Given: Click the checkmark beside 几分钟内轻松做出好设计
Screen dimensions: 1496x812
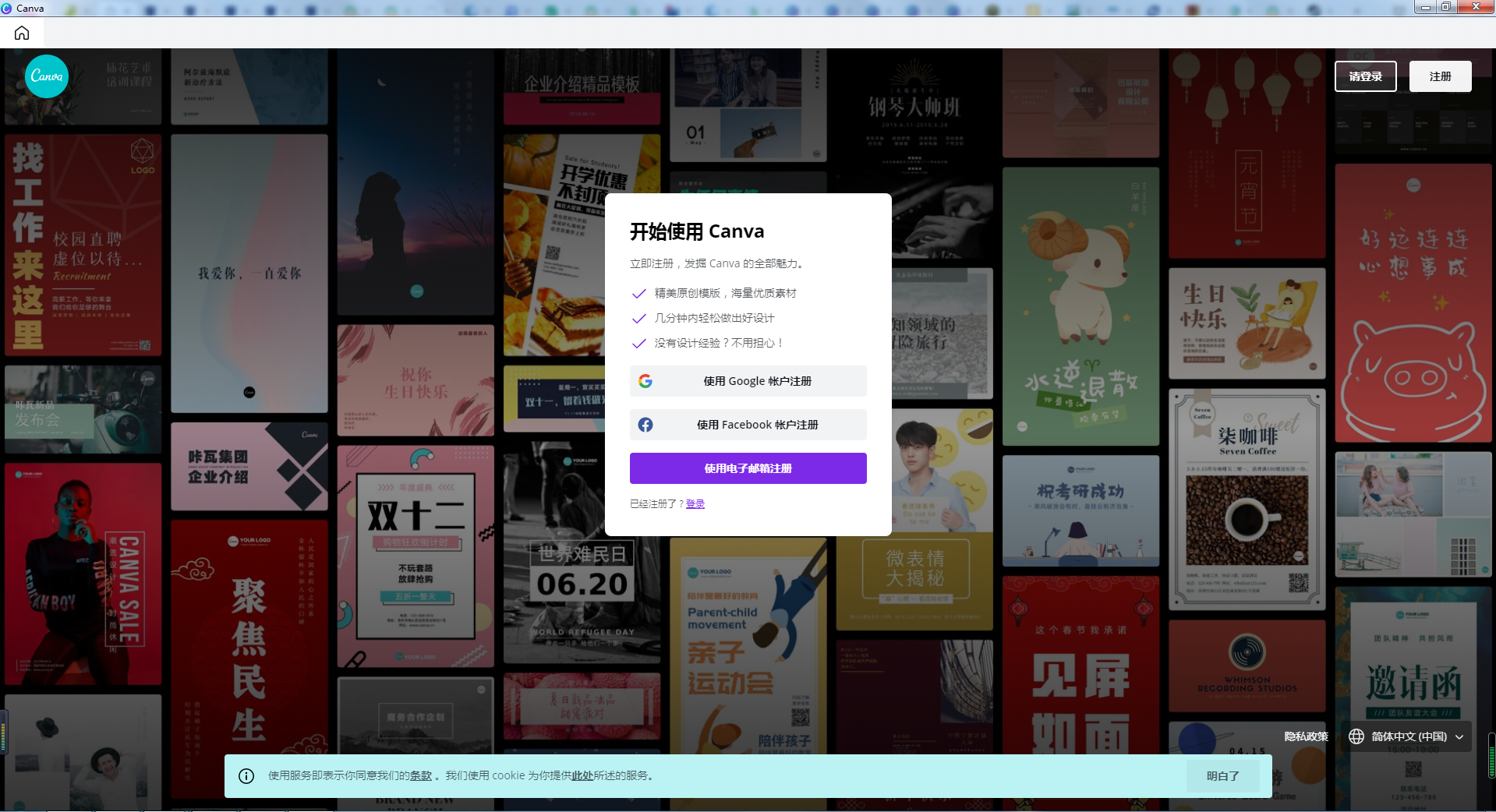Looking at the screenshot, I should coord(638,319).
